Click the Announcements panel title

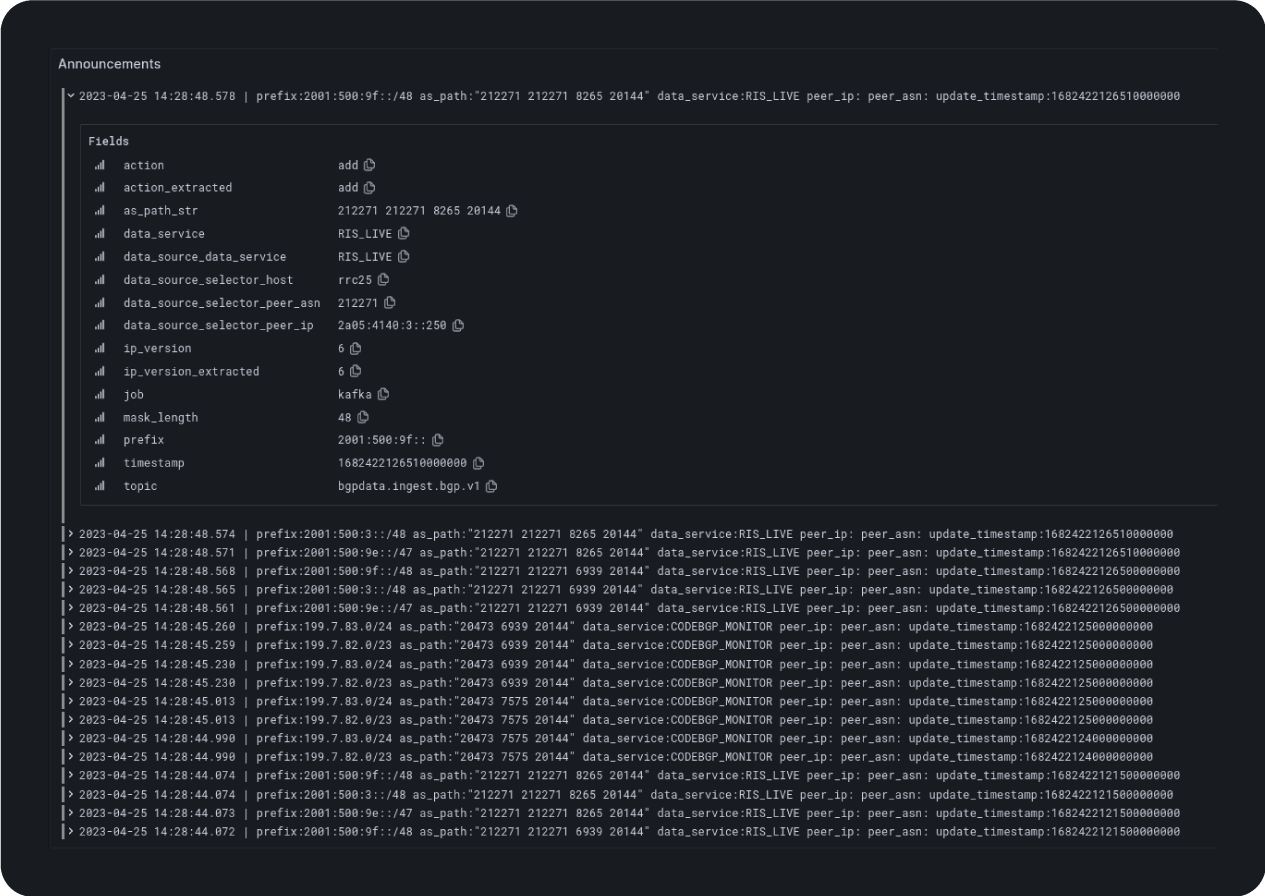pyautogui.click(x=109, y=64)
